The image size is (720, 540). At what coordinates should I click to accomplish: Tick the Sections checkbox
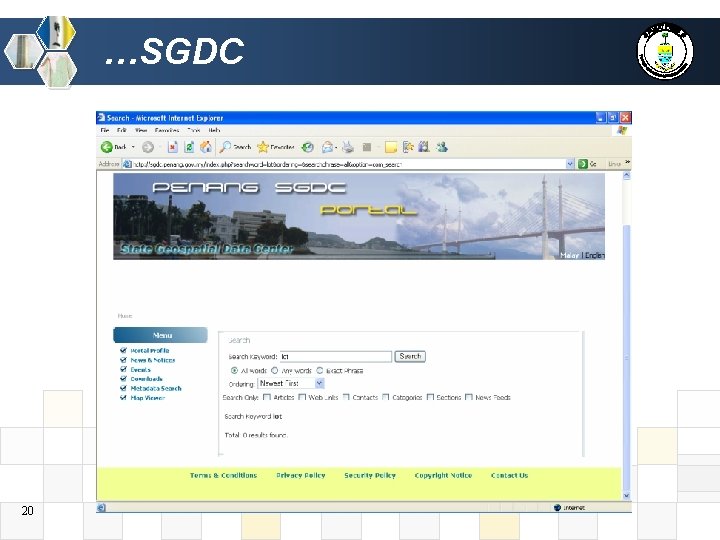tap(430, 397)
